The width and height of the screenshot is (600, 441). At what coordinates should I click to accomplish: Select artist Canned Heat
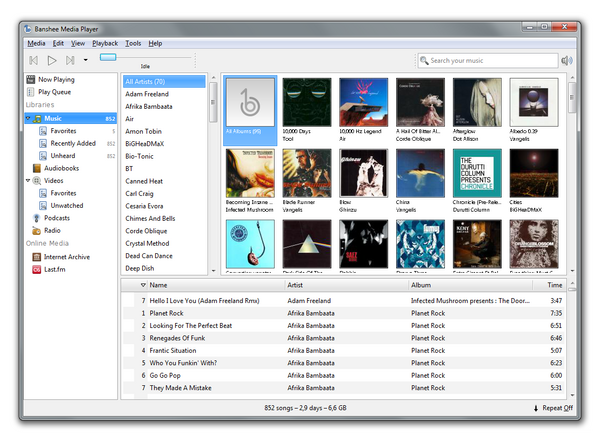click(164, 181)
